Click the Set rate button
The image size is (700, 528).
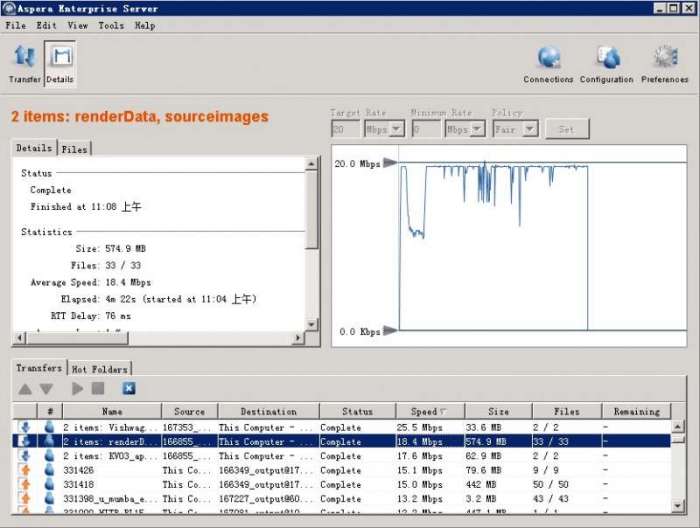point(566,129)
